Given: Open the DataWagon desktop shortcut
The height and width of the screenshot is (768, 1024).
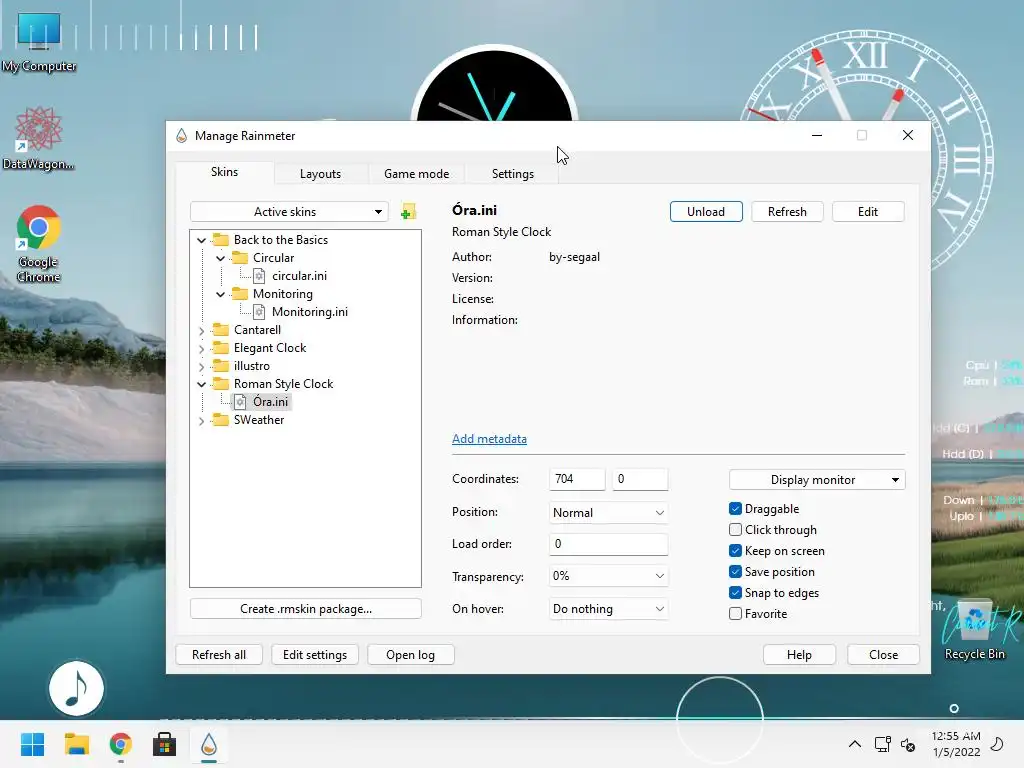Looking at the screenshot, I should pyautogui.click(x=38, y=138).
